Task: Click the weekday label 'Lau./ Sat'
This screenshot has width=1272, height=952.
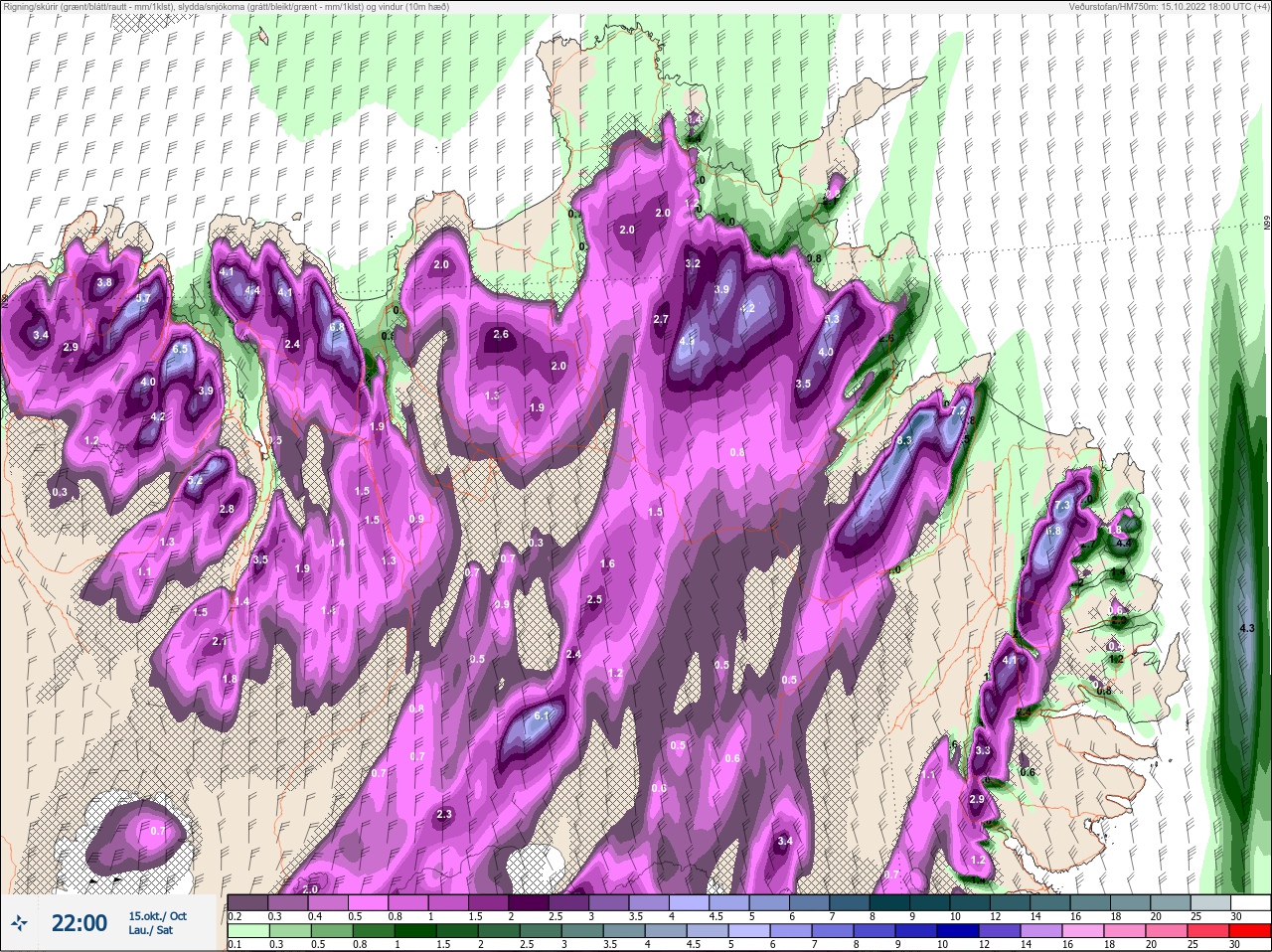Action: click(x=149, y=931)
